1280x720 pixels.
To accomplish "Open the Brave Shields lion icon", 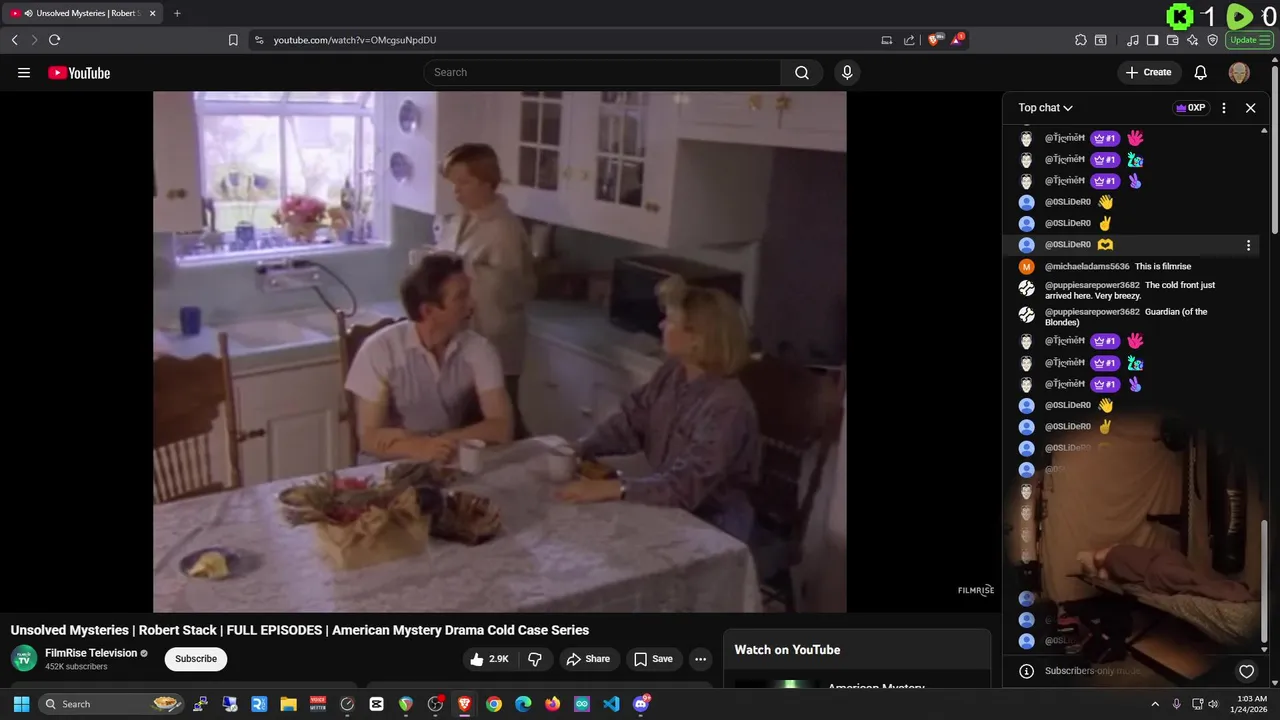I will [x=934, y=40].
